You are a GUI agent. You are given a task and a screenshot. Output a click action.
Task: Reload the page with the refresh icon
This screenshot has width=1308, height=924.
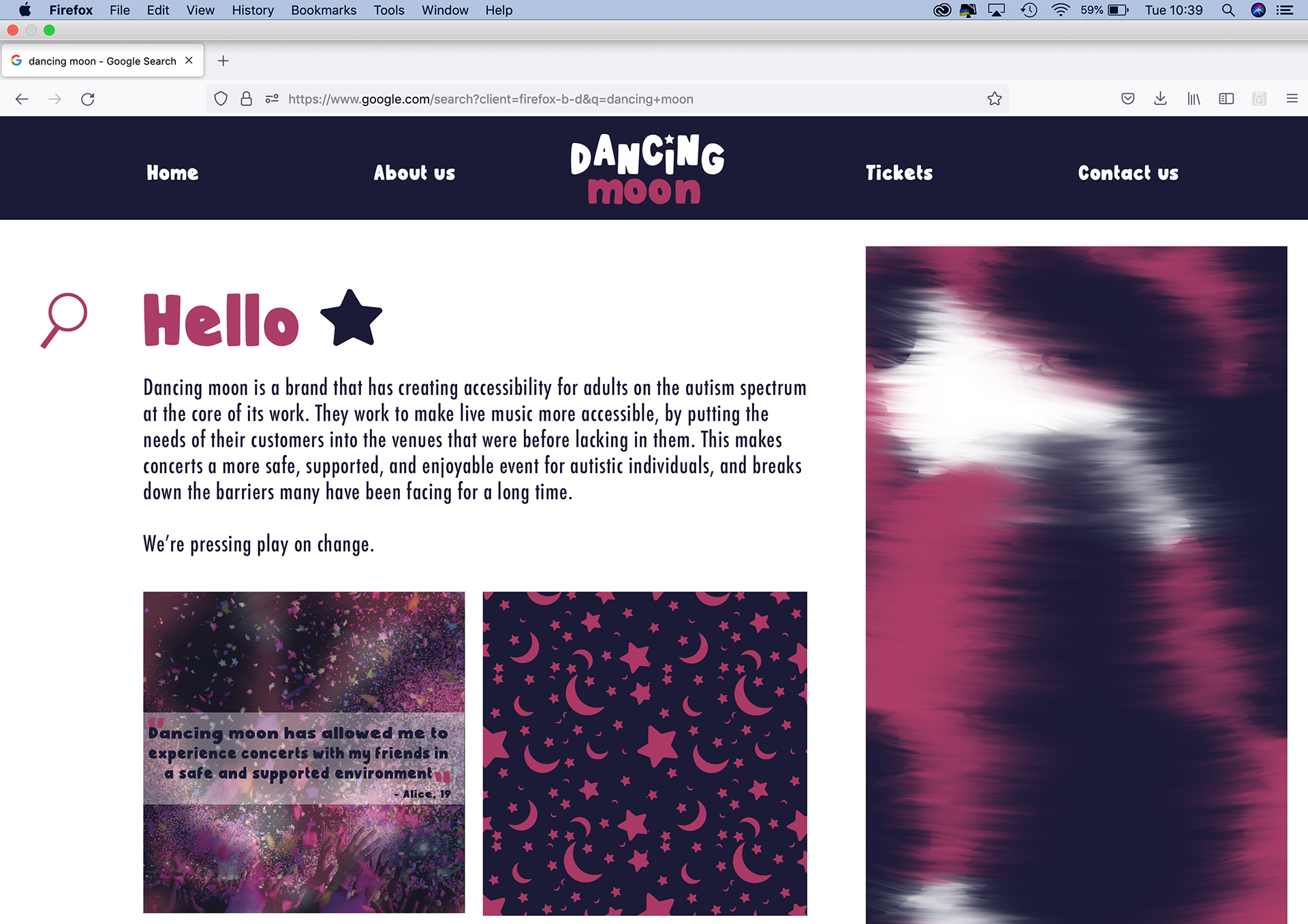(x=88, y=99)
